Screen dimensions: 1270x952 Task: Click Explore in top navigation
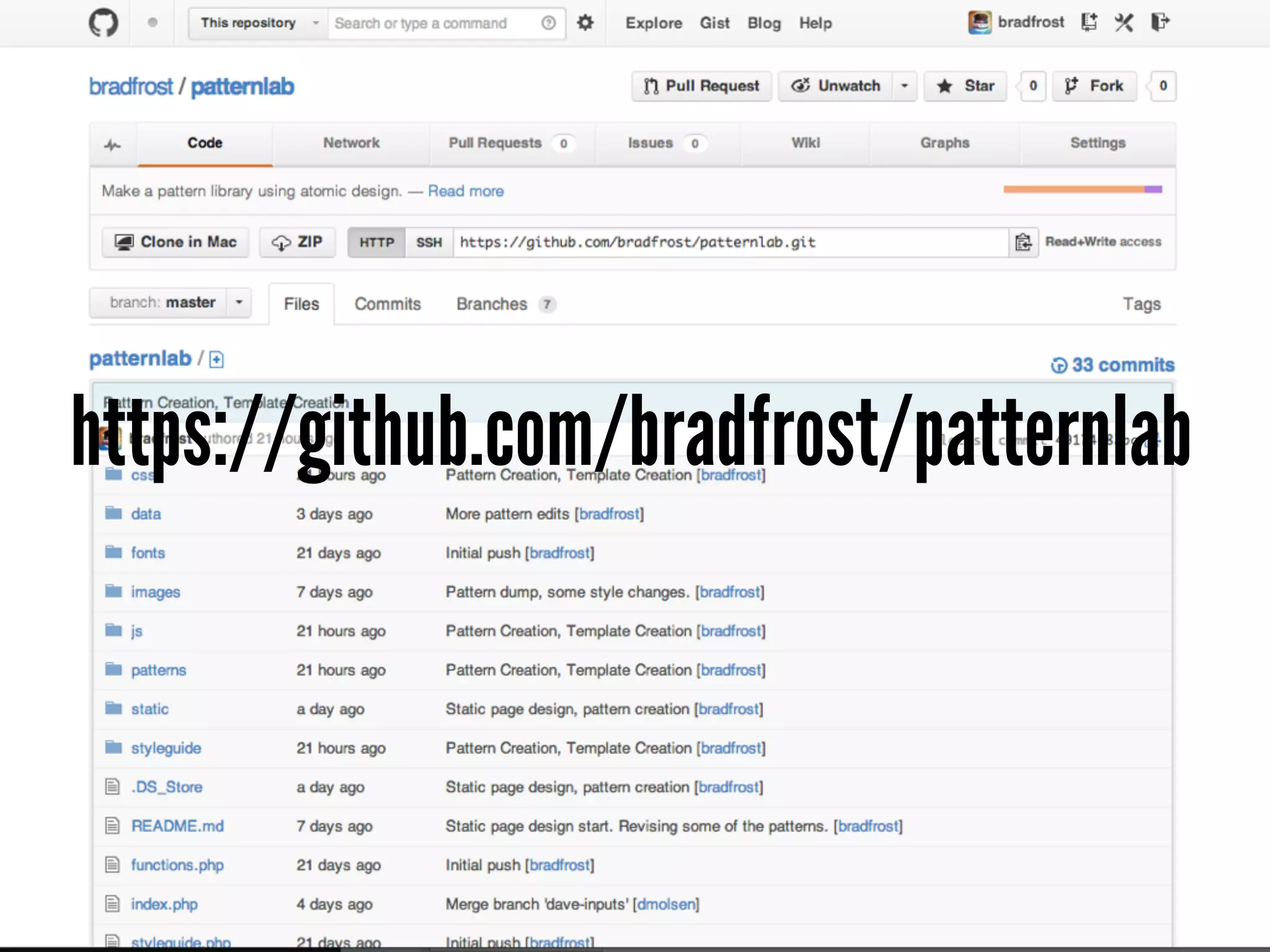click(x=654, y=24)
